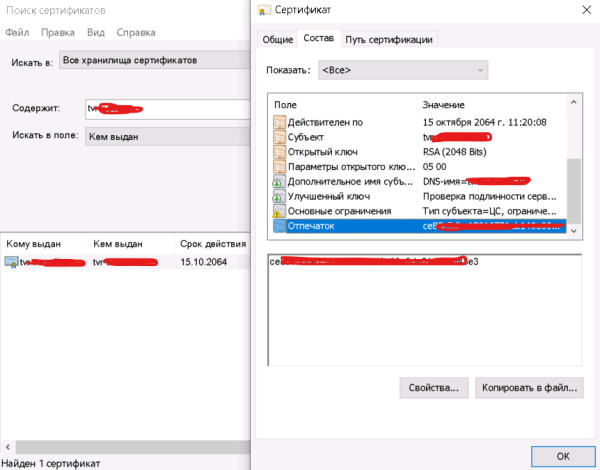
Task: Select the Основные ограничения row
Action: click(x=419, y=211)
